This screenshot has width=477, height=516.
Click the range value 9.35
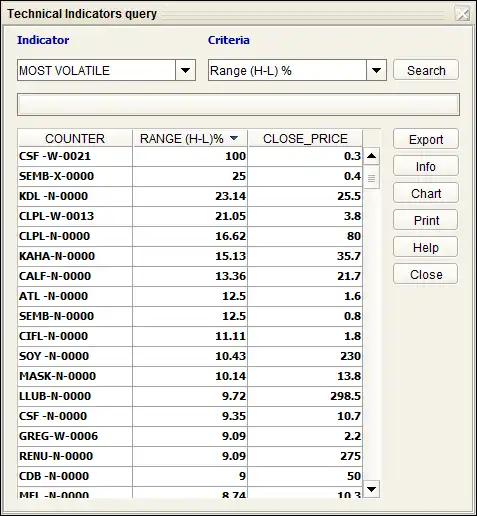tap(234, 416)
